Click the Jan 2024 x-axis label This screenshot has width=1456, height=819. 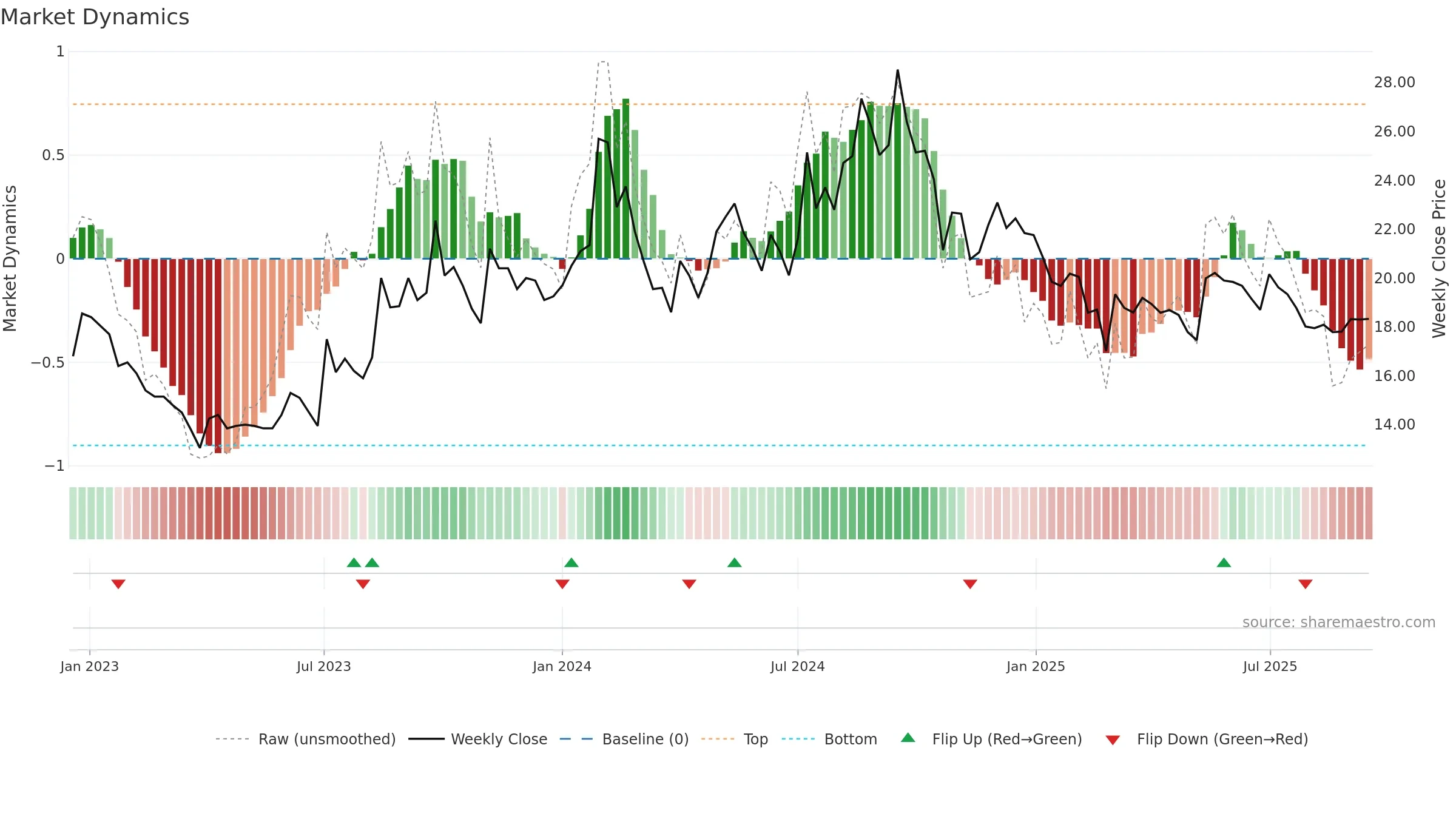(x=562, y=666)
